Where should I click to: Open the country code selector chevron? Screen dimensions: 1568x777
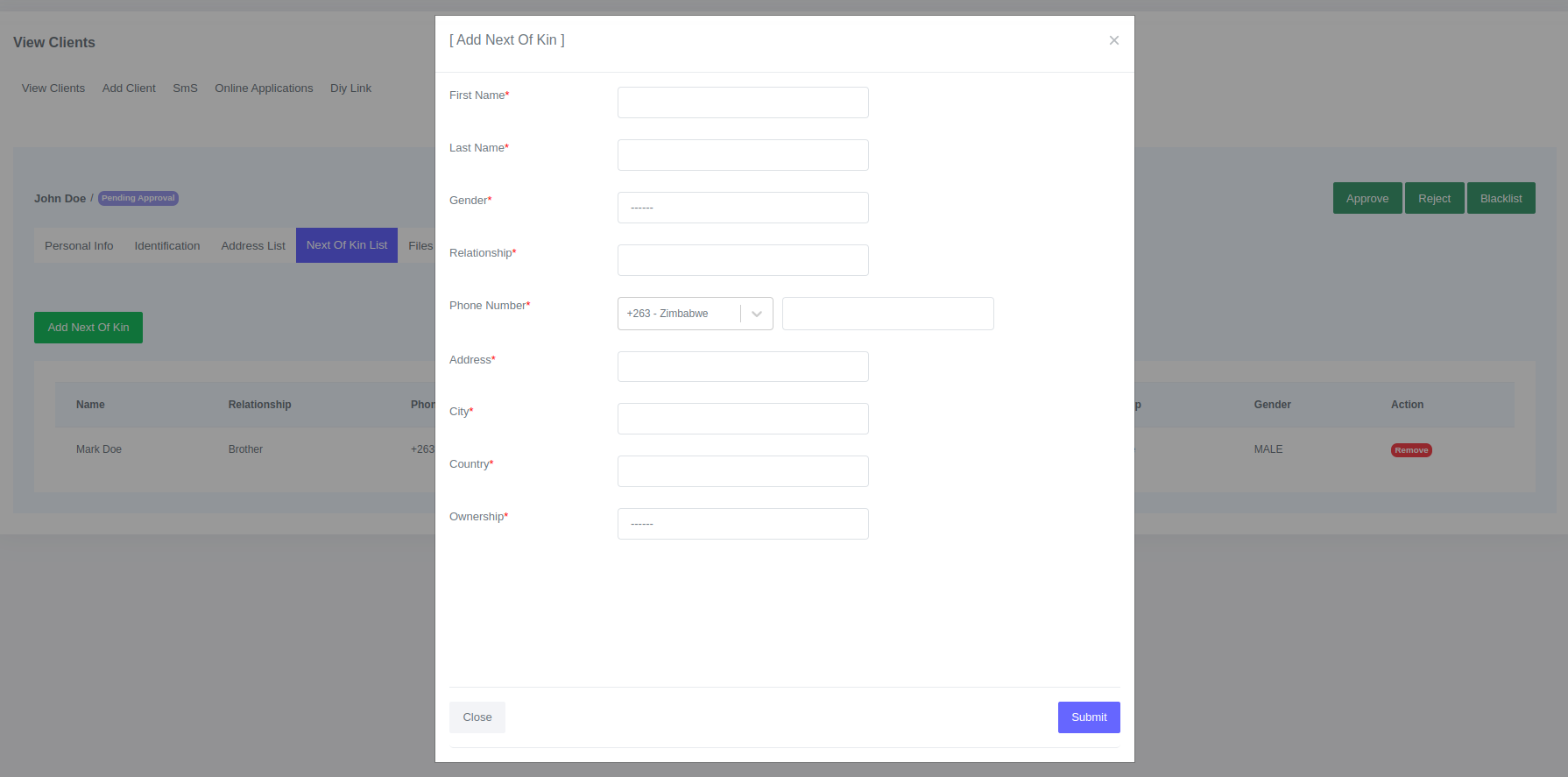pyautogui.click(x=756, y=313)
